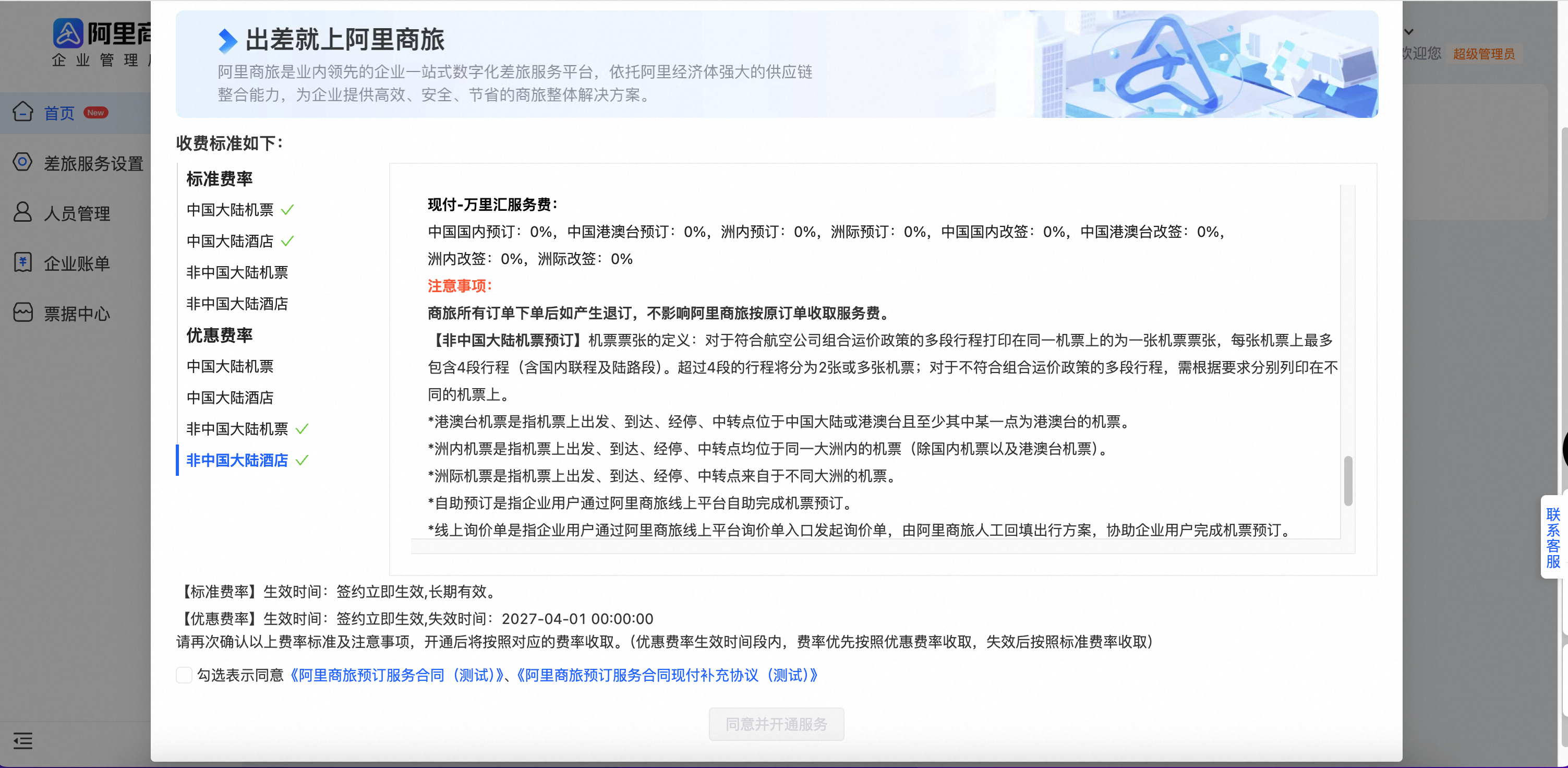This screenshot has width=1568, height=768.
Task: Click the collapse sidebar menu icon
Action: pyautogui.click(x=23, y=740)
